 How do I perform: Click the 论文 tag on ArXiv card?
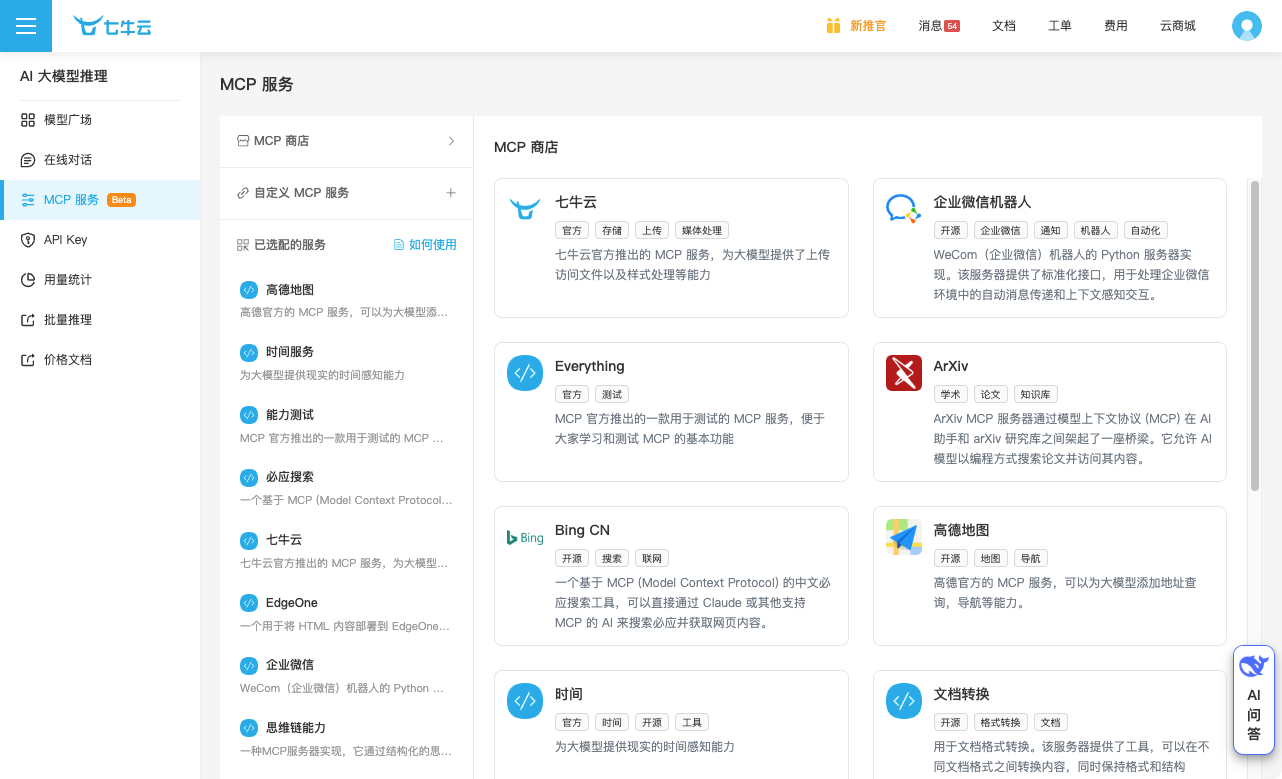tap(991, 395)
